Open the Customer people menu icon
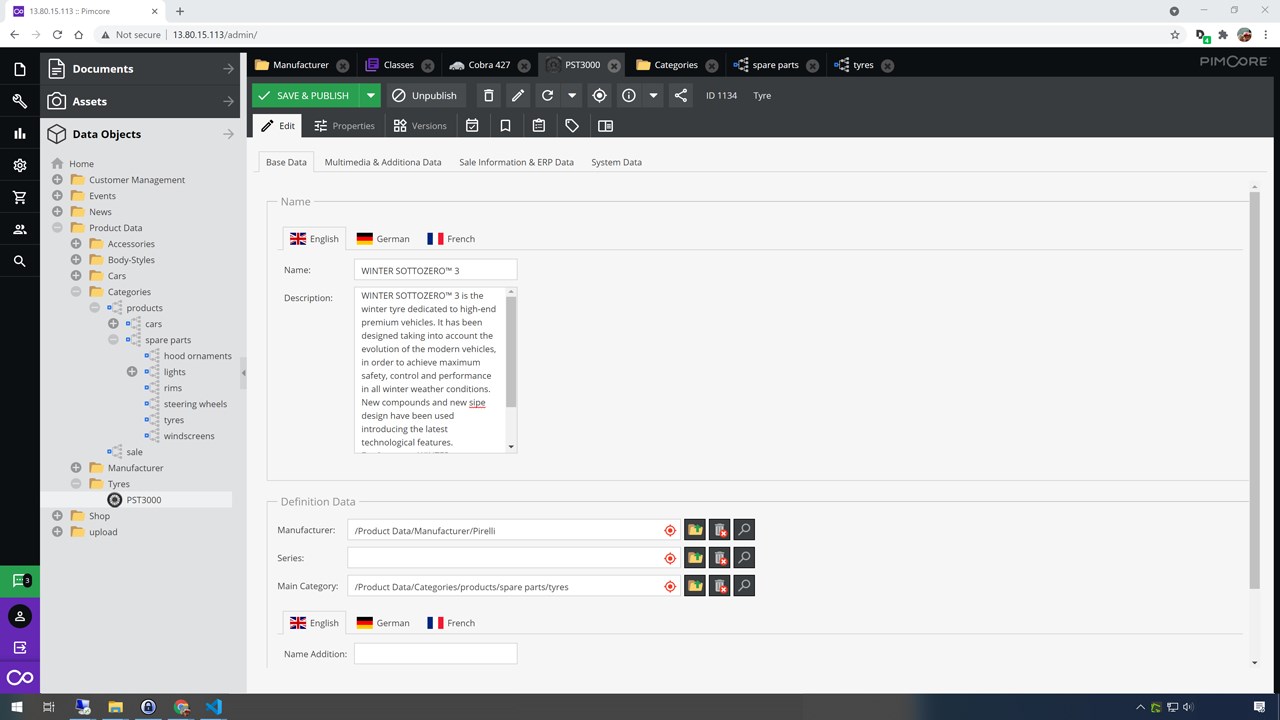 [x=19, y=229]
